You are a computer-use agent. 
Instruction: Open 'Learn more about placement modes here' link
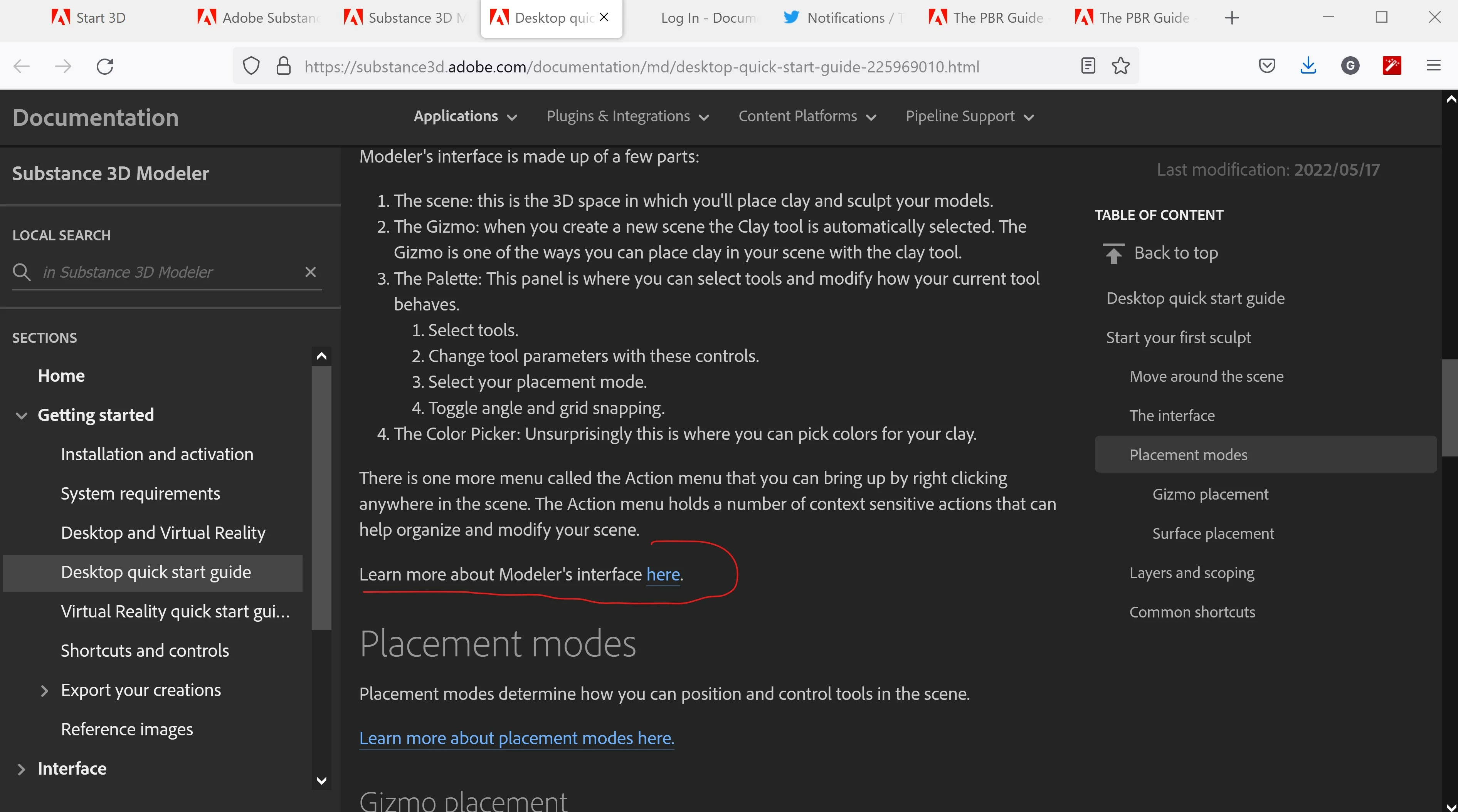(516, 738)
